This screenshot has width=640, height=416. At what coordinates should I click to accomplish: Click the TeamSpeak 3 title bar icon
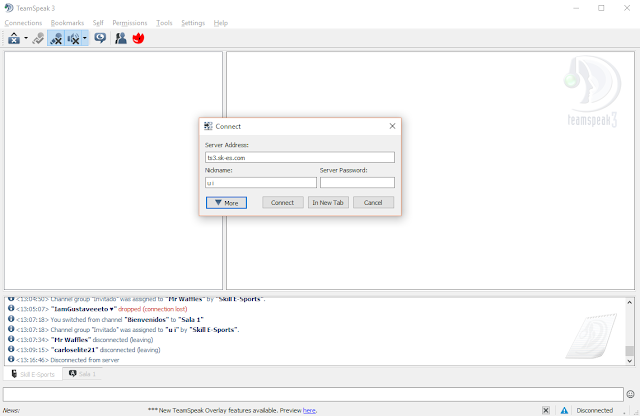click(9, 8)
